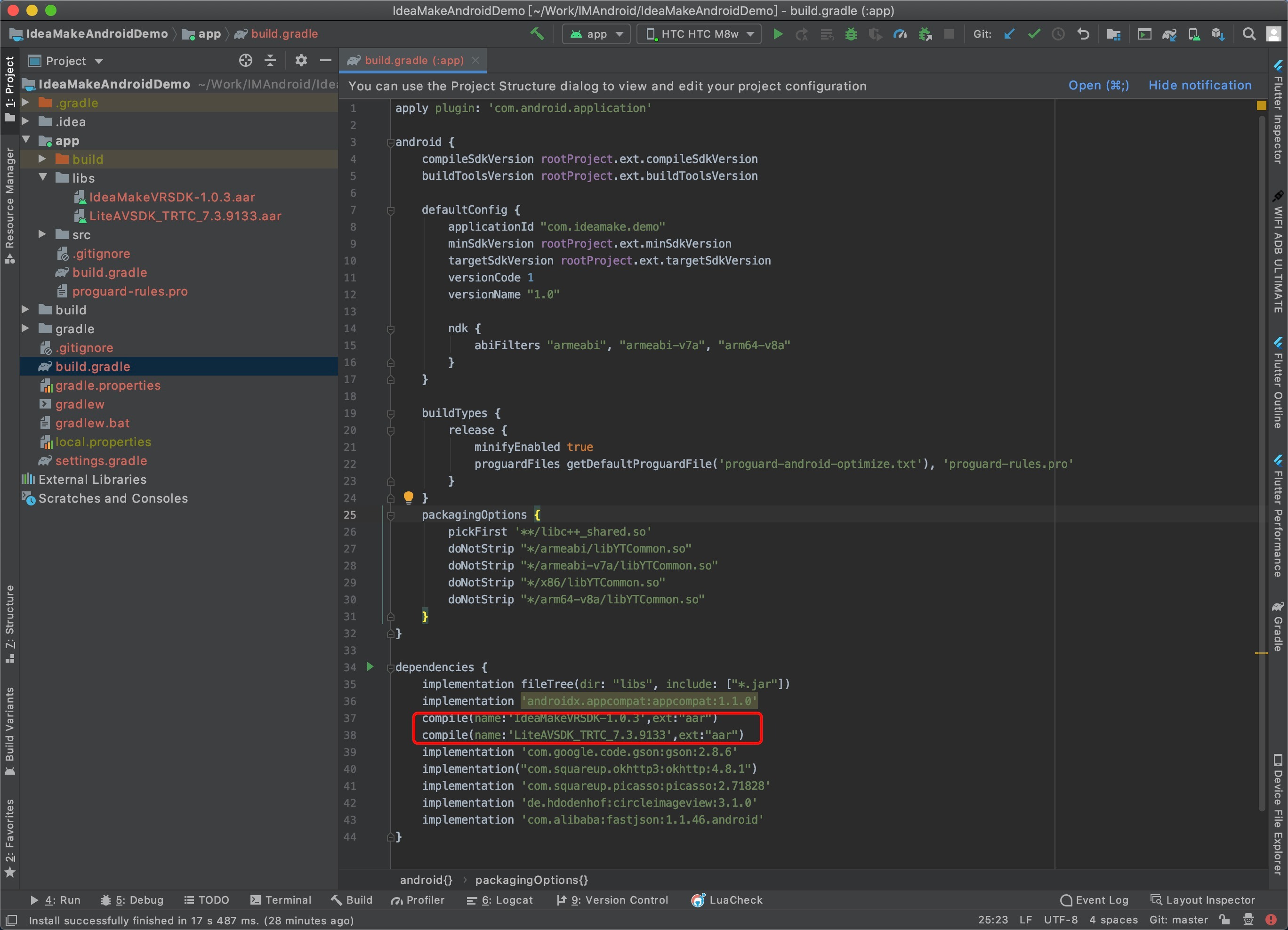Image resolution: width=1288 pixels, height=930 pixels.
Task: Open the app run configuration dropdown
Action: tap(596, 34)
